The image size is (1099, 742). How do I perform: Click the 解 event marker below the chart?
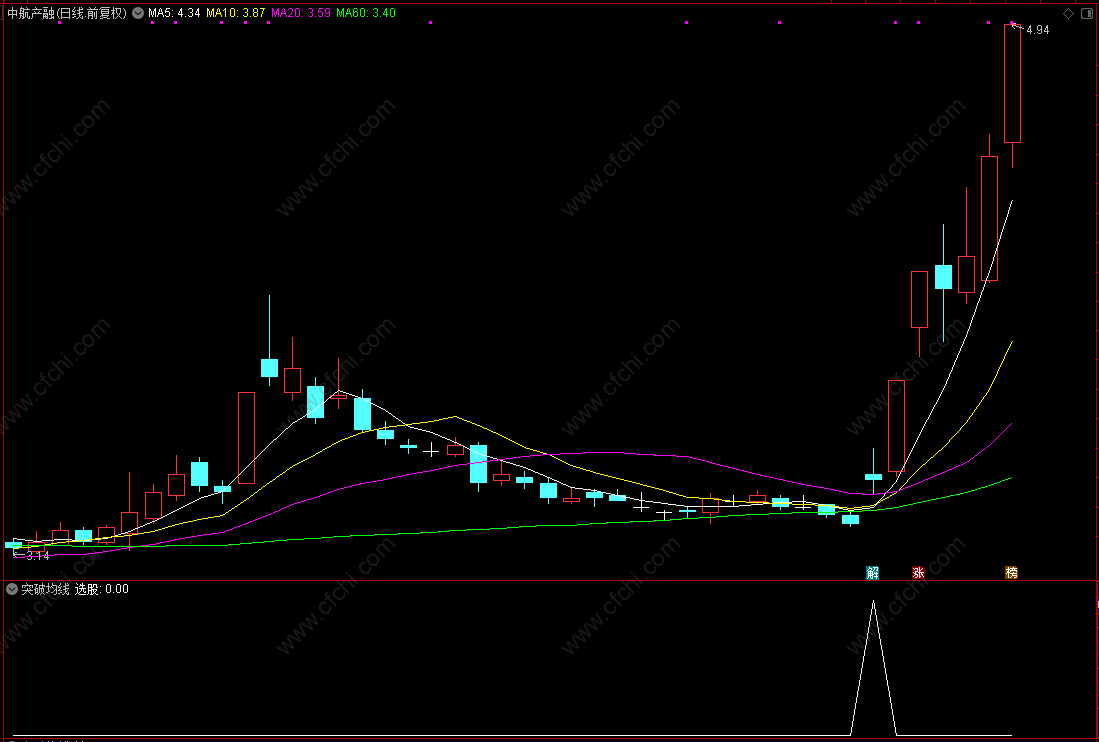pyautogui.click(x=873, y=572)
